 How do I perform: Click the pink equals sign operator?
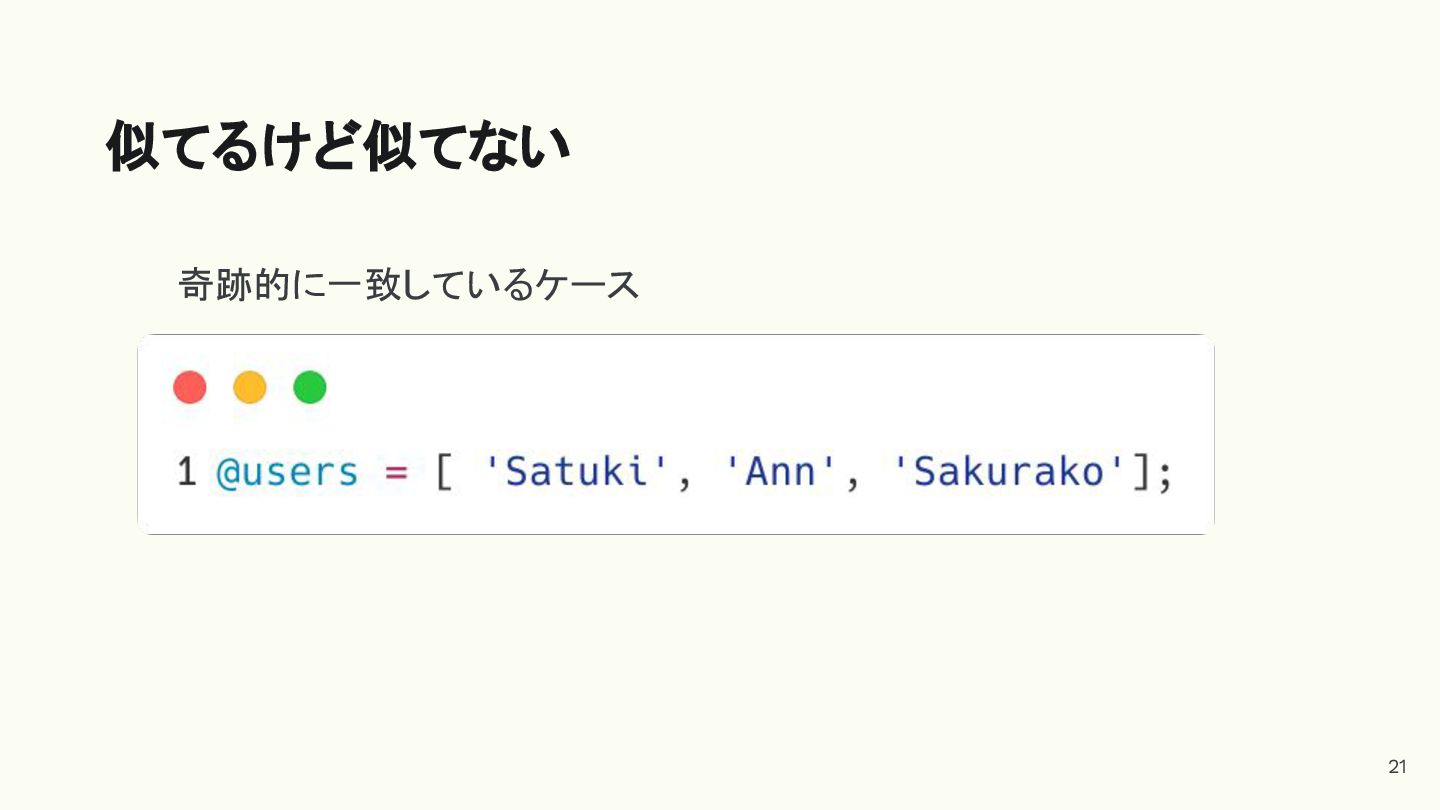tap(397, 473)
